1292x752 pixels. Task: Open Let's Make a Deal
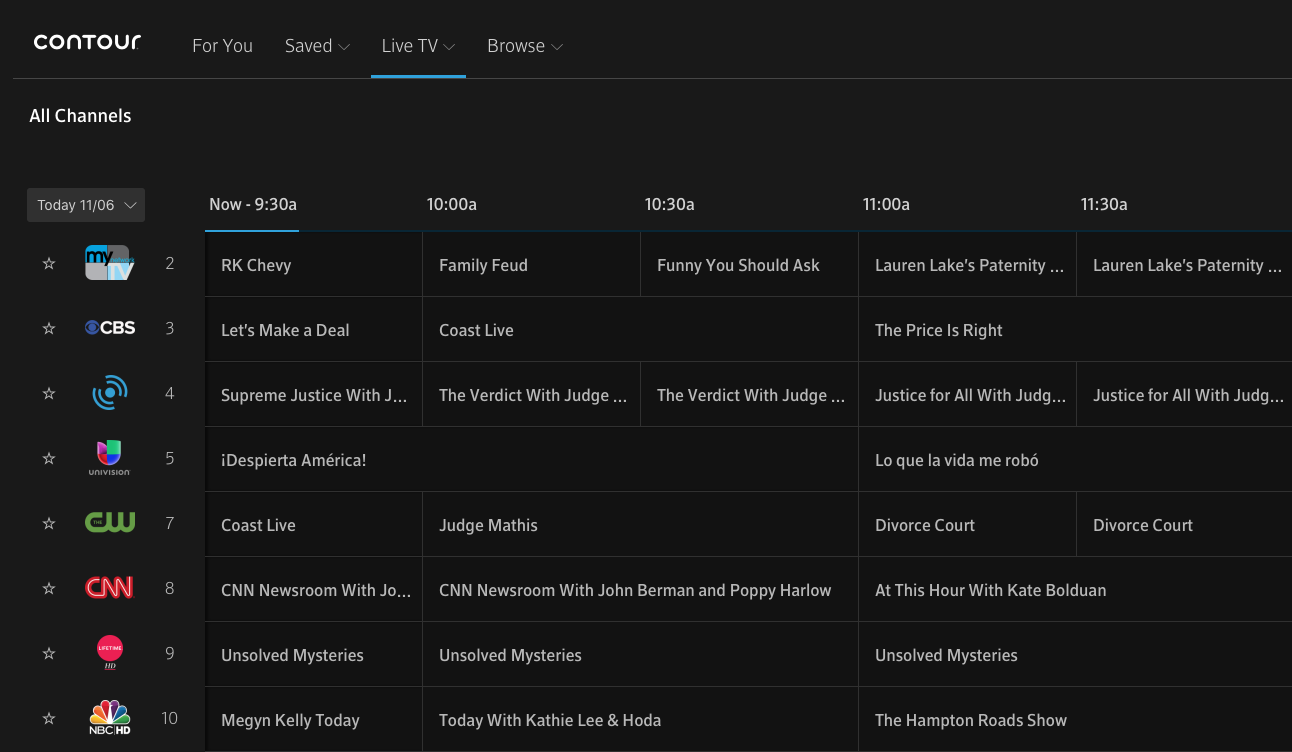tap(314, 330)
